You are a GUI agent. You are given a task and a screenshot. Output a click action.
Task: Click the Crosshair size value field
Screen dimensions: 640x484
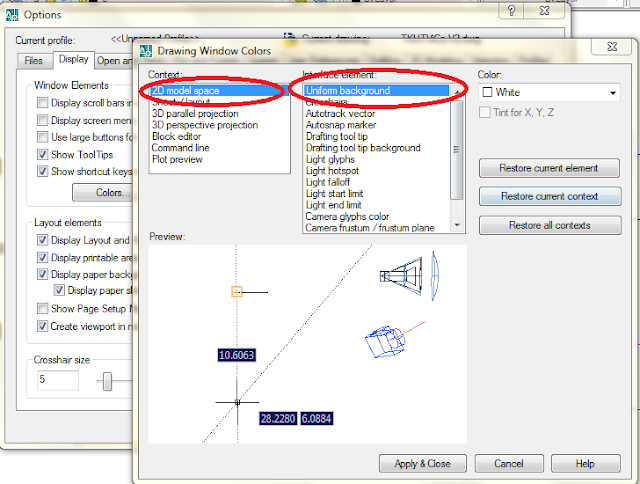point(58,380)
